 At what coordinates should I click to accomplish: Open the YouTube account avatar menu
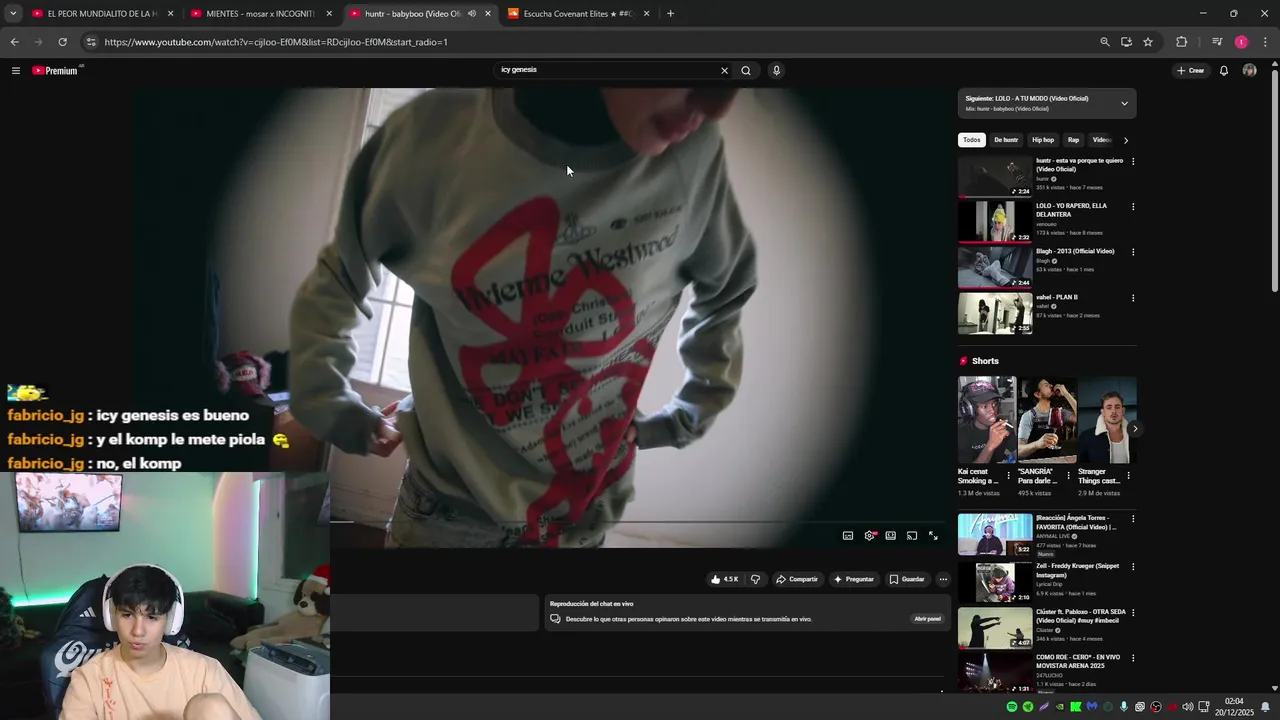(1249, 70)
